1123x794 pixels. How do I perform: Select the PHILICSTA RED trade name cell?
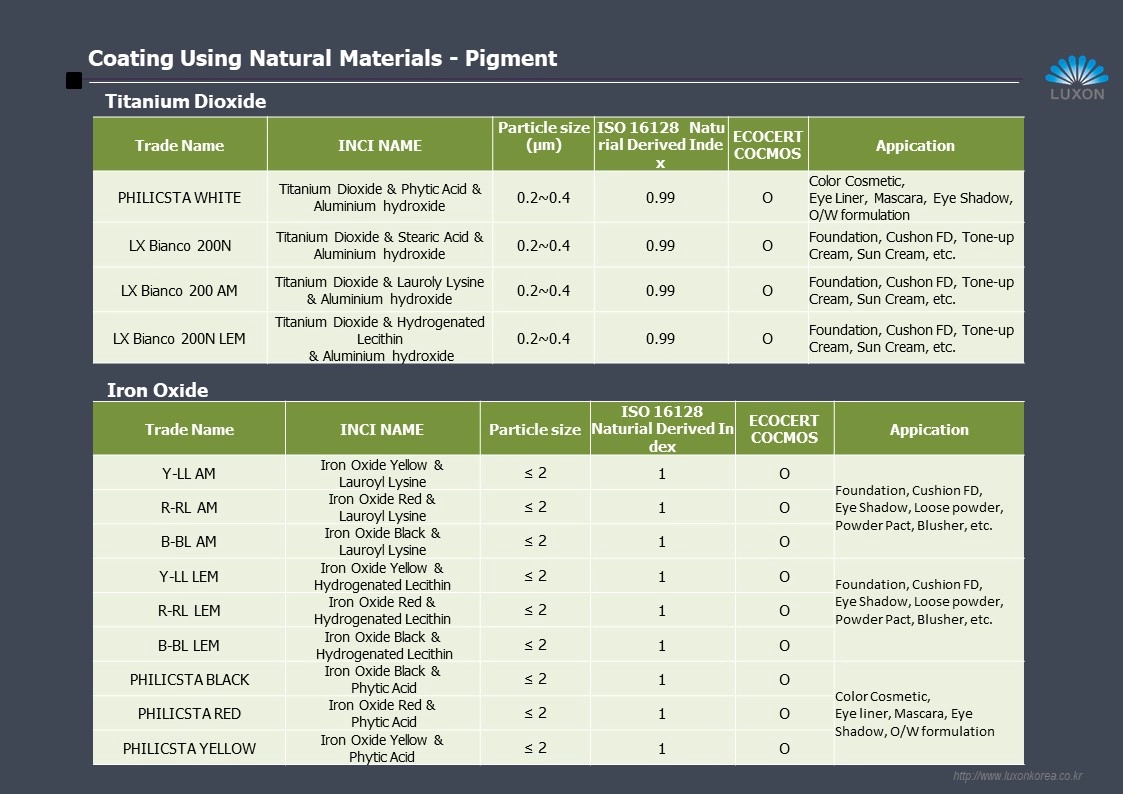(x=189, y=713)
